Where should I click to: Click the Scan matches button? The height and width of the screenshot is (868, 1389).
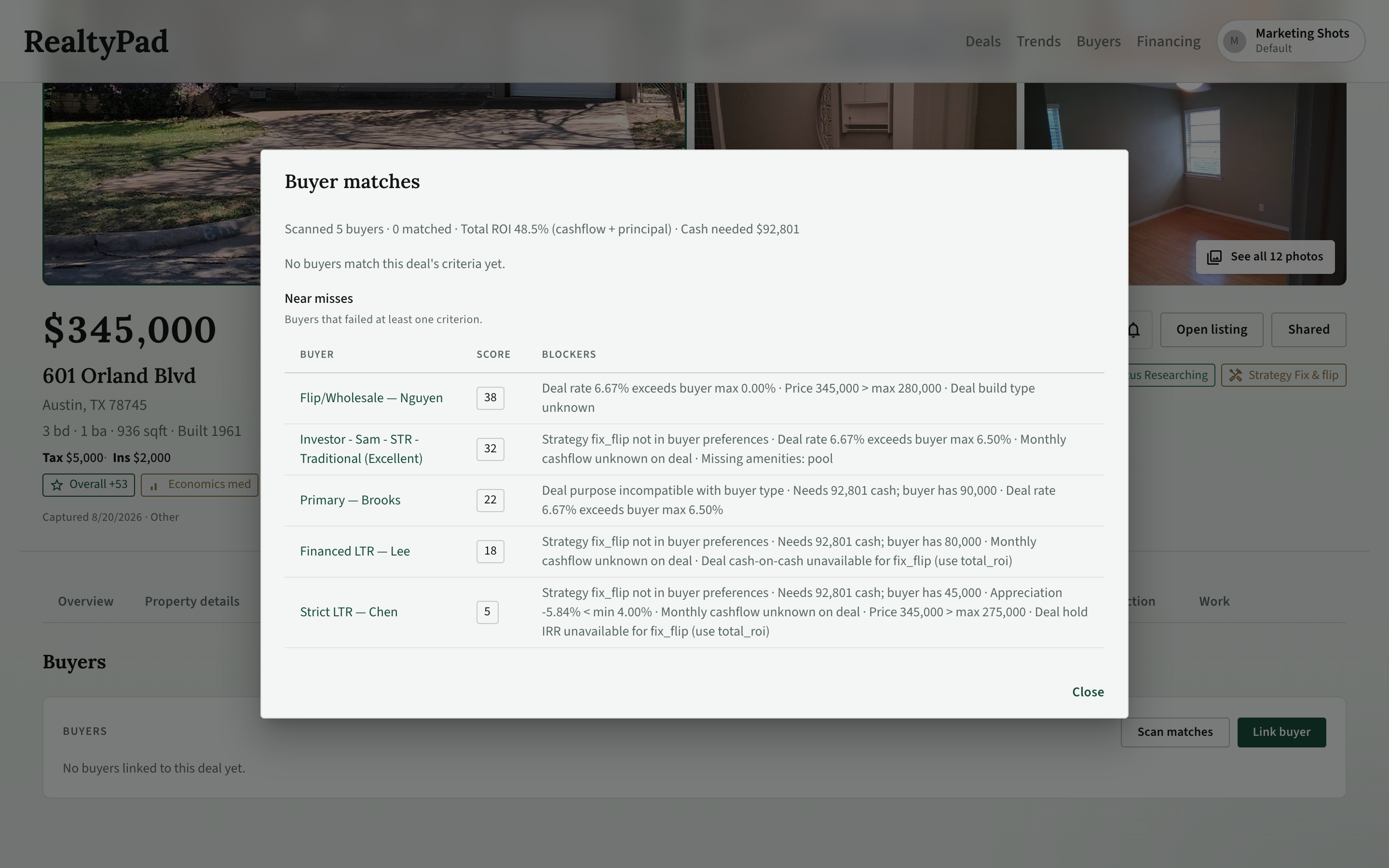(1175, 732)
